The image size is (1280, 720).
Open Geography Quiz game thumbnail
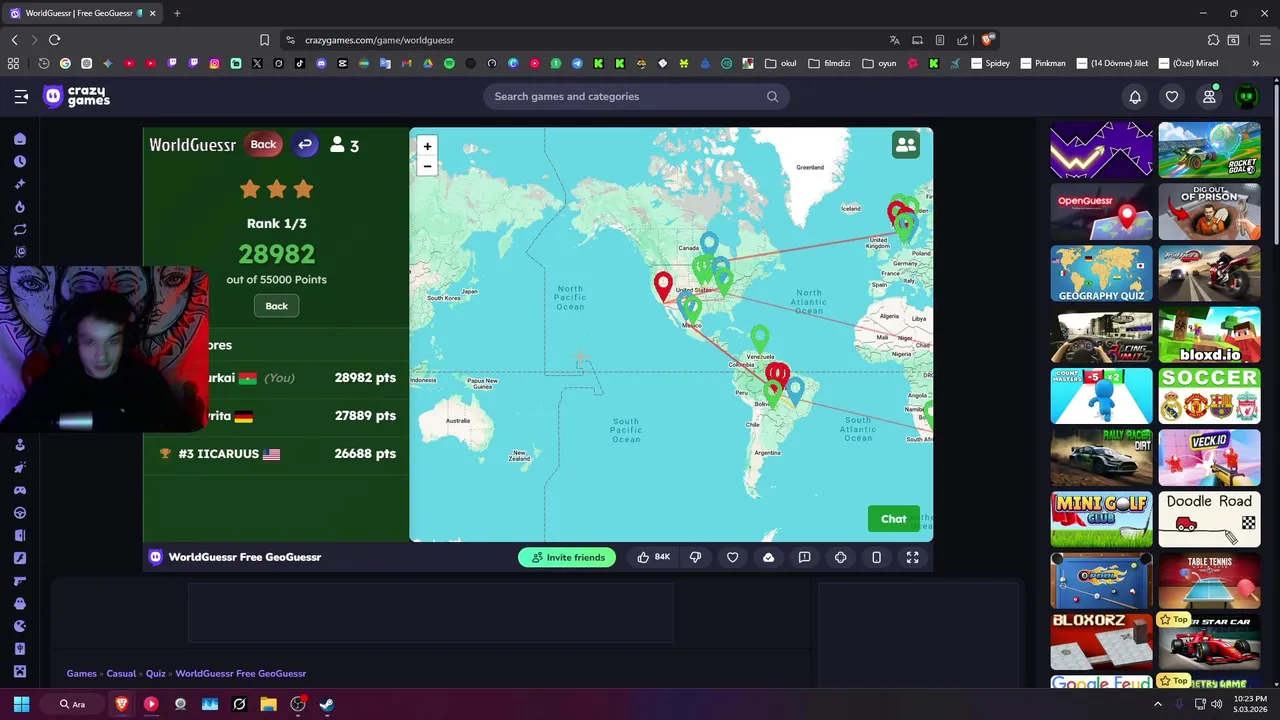click(x=1102, y=273)
